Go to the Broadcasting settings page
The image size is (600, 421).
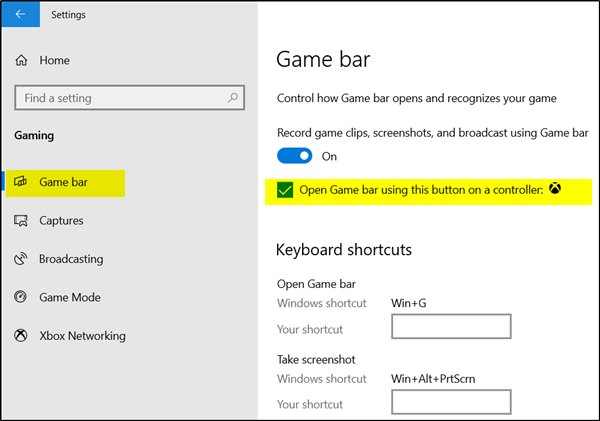pyautogui.click(x=71, y=259)
